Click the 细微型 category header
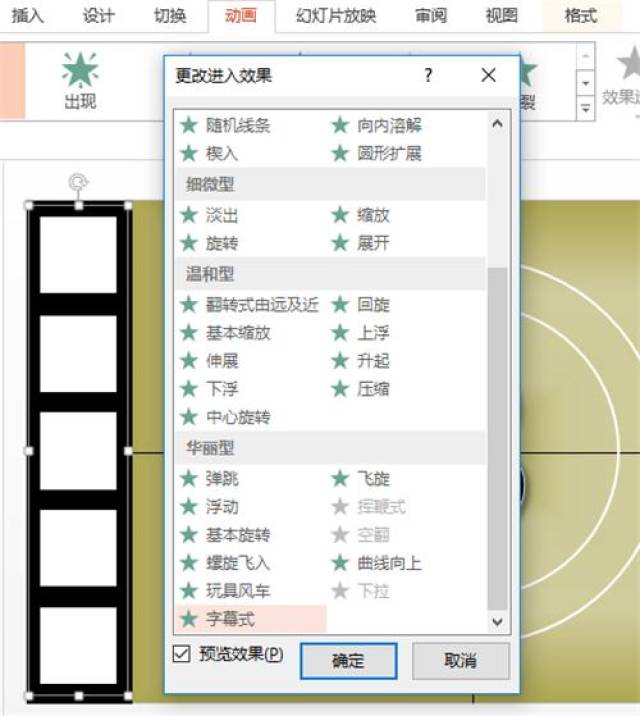 pyautogui.click(x=330, y=184)
